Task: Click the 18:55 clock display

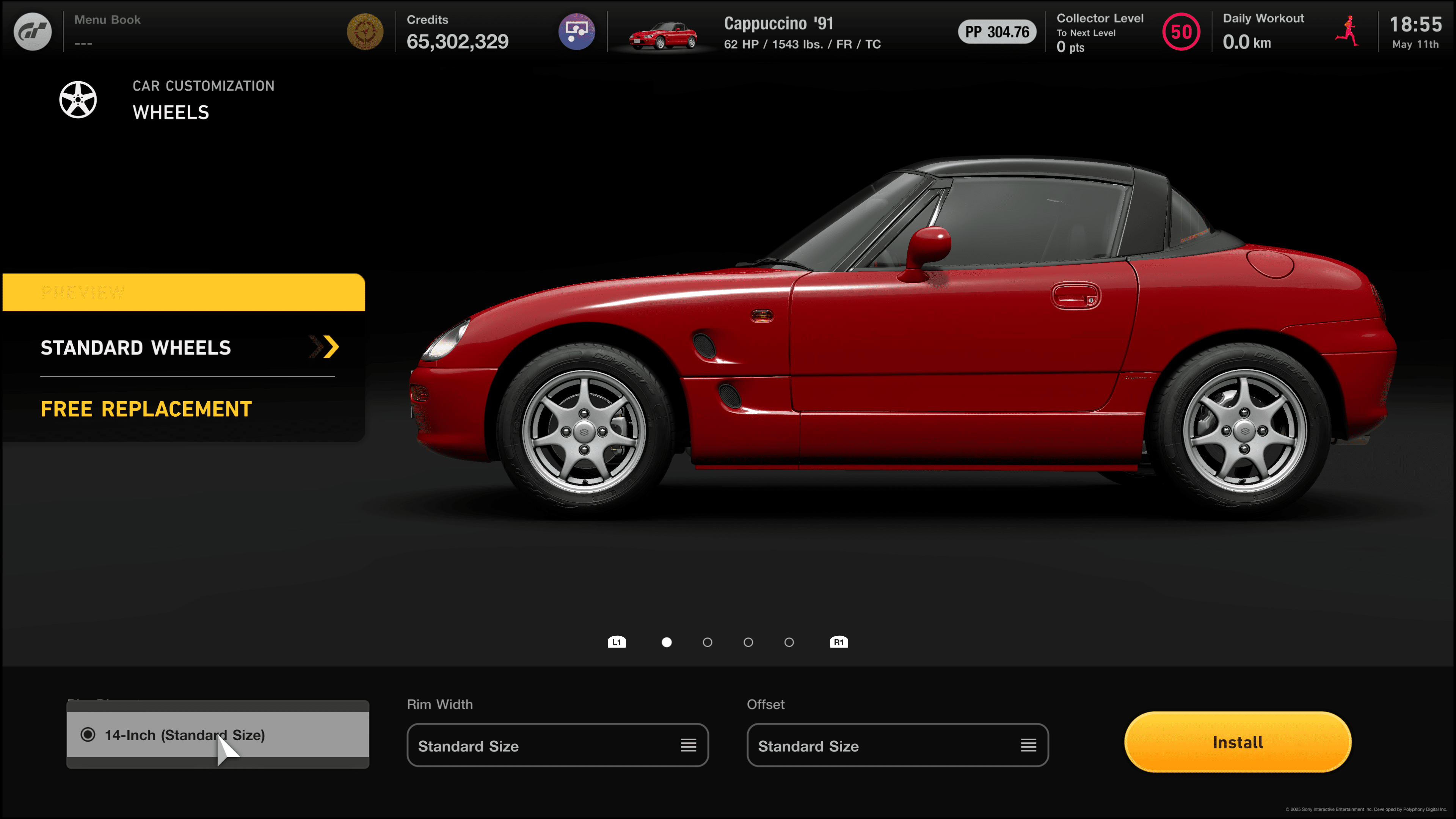Action: click(x=1416, y=24)
